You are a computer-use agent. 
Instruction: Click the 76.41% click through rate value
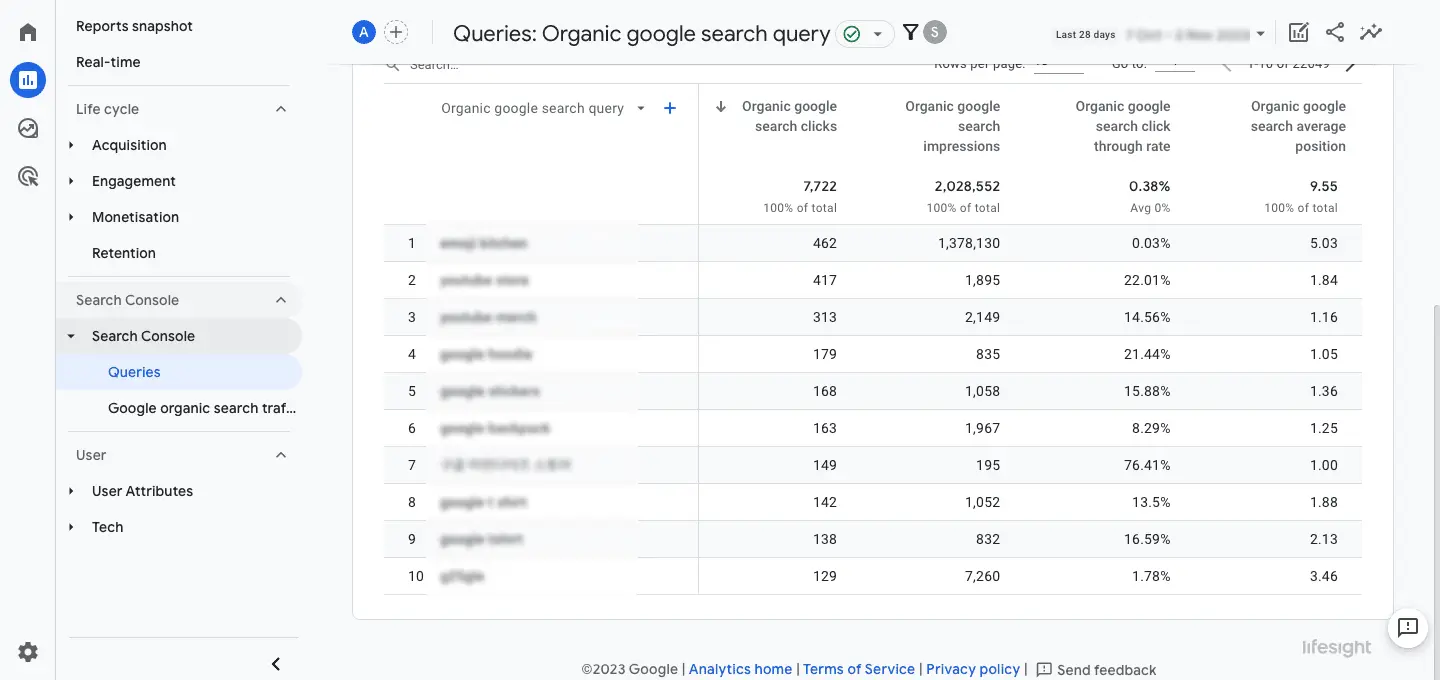point(1147,465)
